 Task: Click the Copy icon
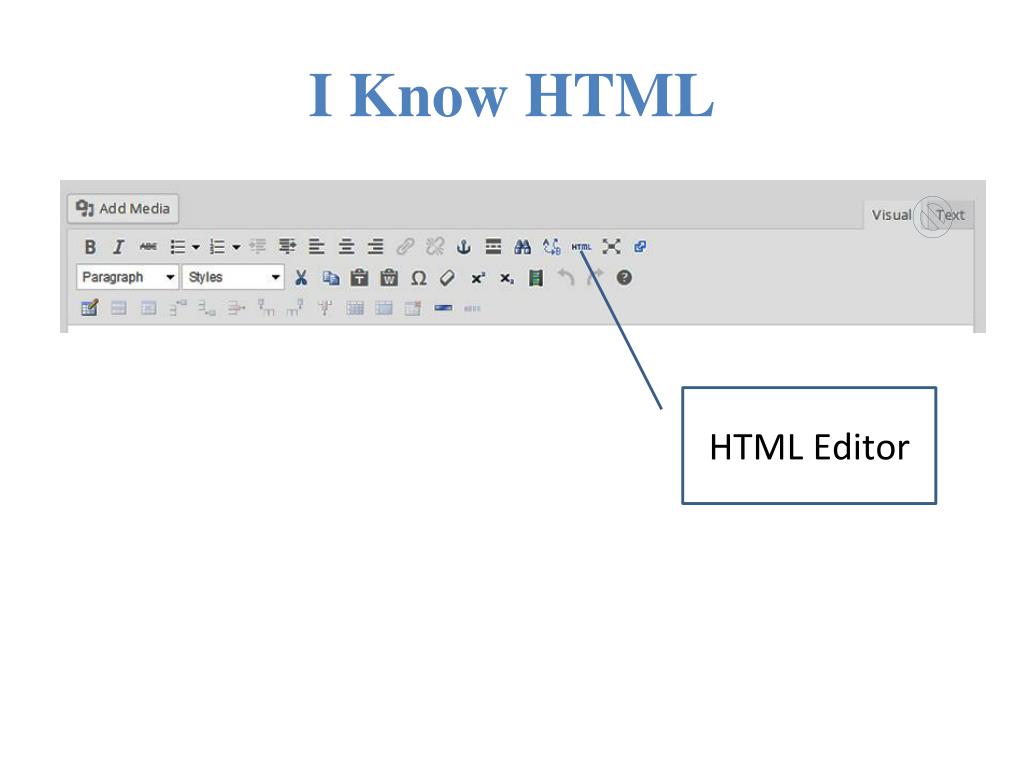(x=330, y=278)
